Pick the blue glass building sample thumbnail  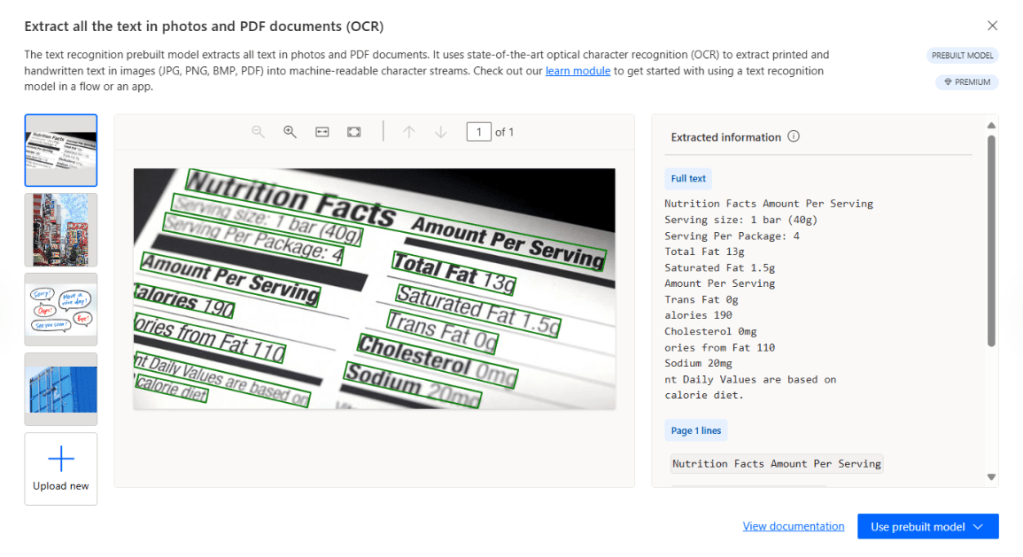pos(61,388)
